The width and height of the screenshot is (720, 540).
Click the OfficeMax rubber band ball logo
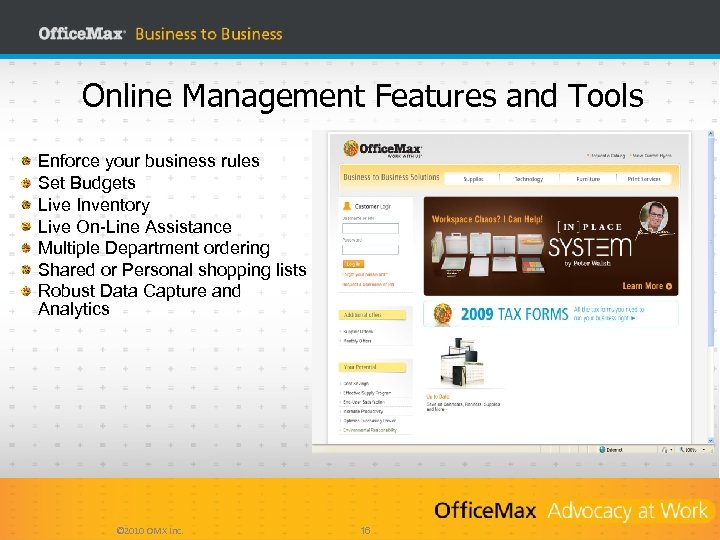click(351, 148)
